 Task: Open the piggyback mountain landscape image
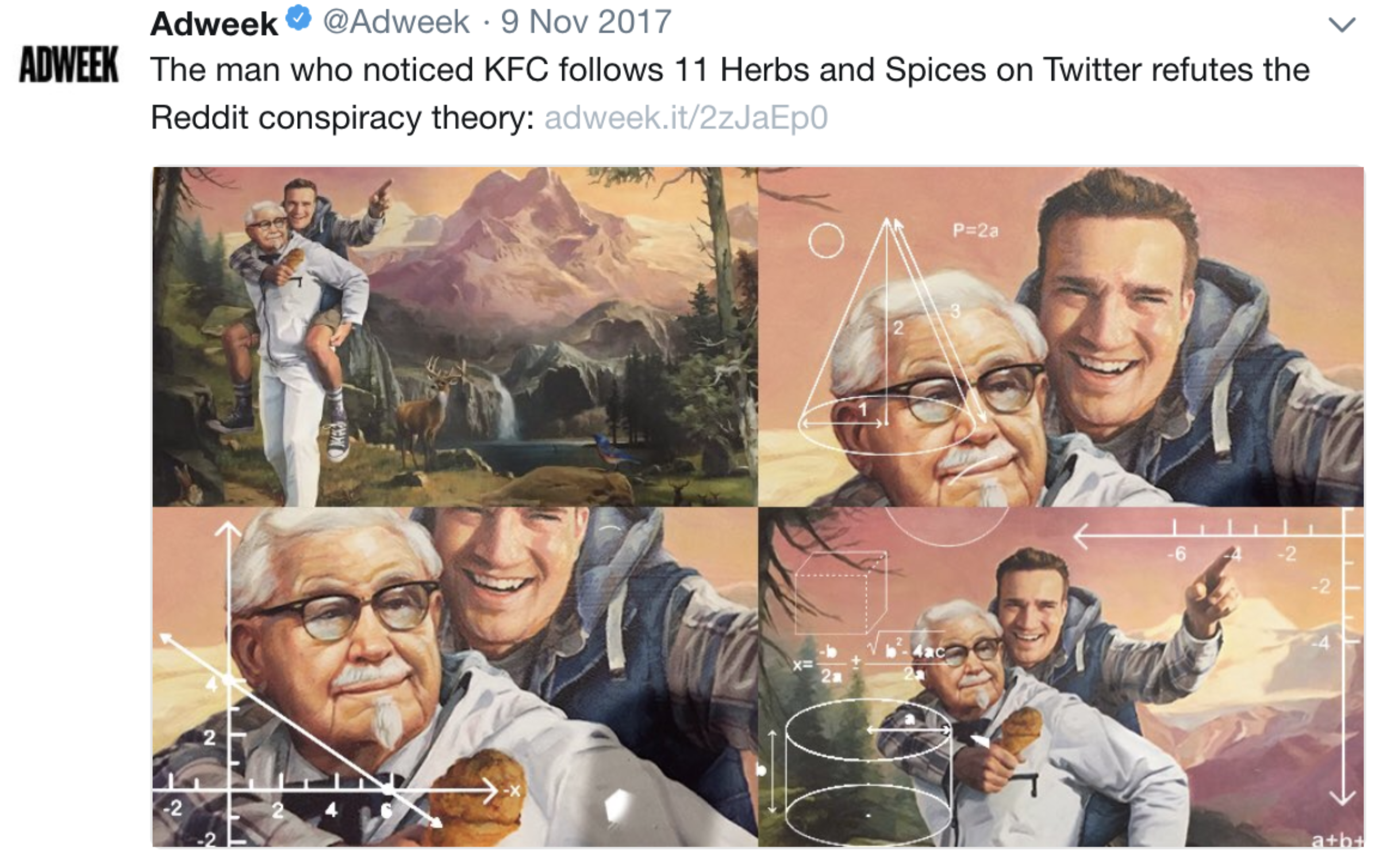tap(455, 336)
